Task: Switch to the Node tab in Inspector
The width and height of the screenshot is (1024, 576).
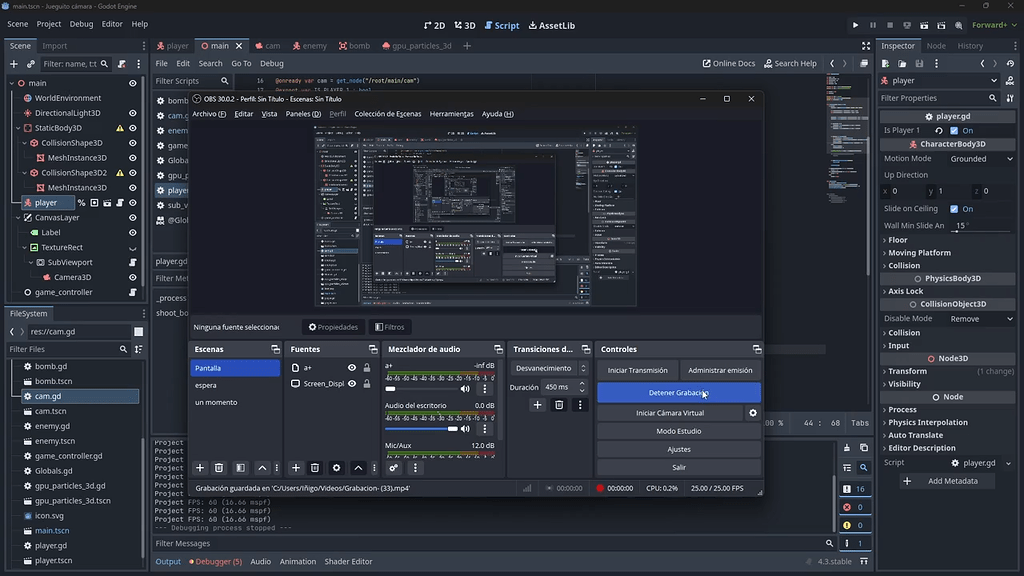Action: 934,45
